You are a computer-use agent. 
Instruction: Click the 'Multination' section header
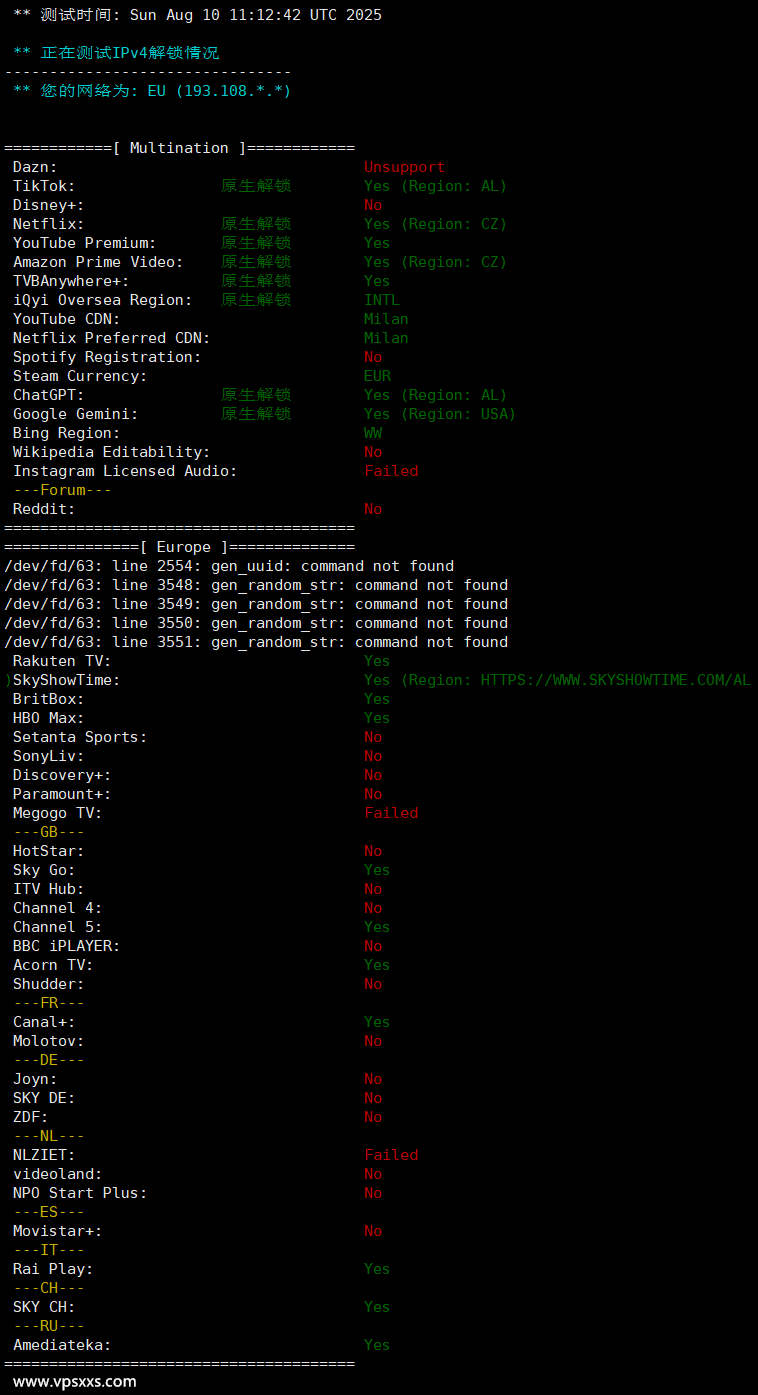click(x=180, y=148)
